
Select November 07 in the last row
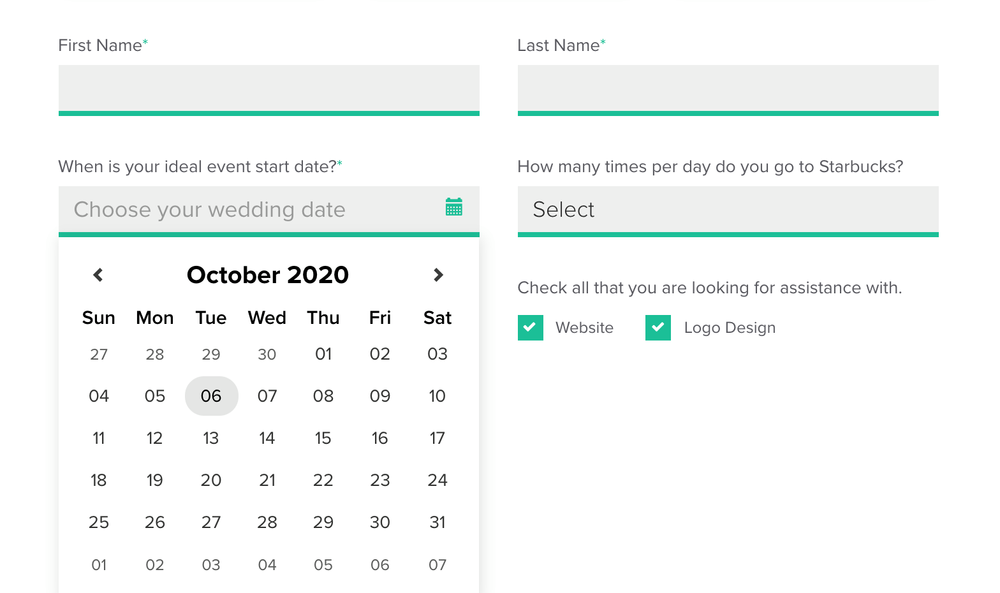[x=437, y=565]
